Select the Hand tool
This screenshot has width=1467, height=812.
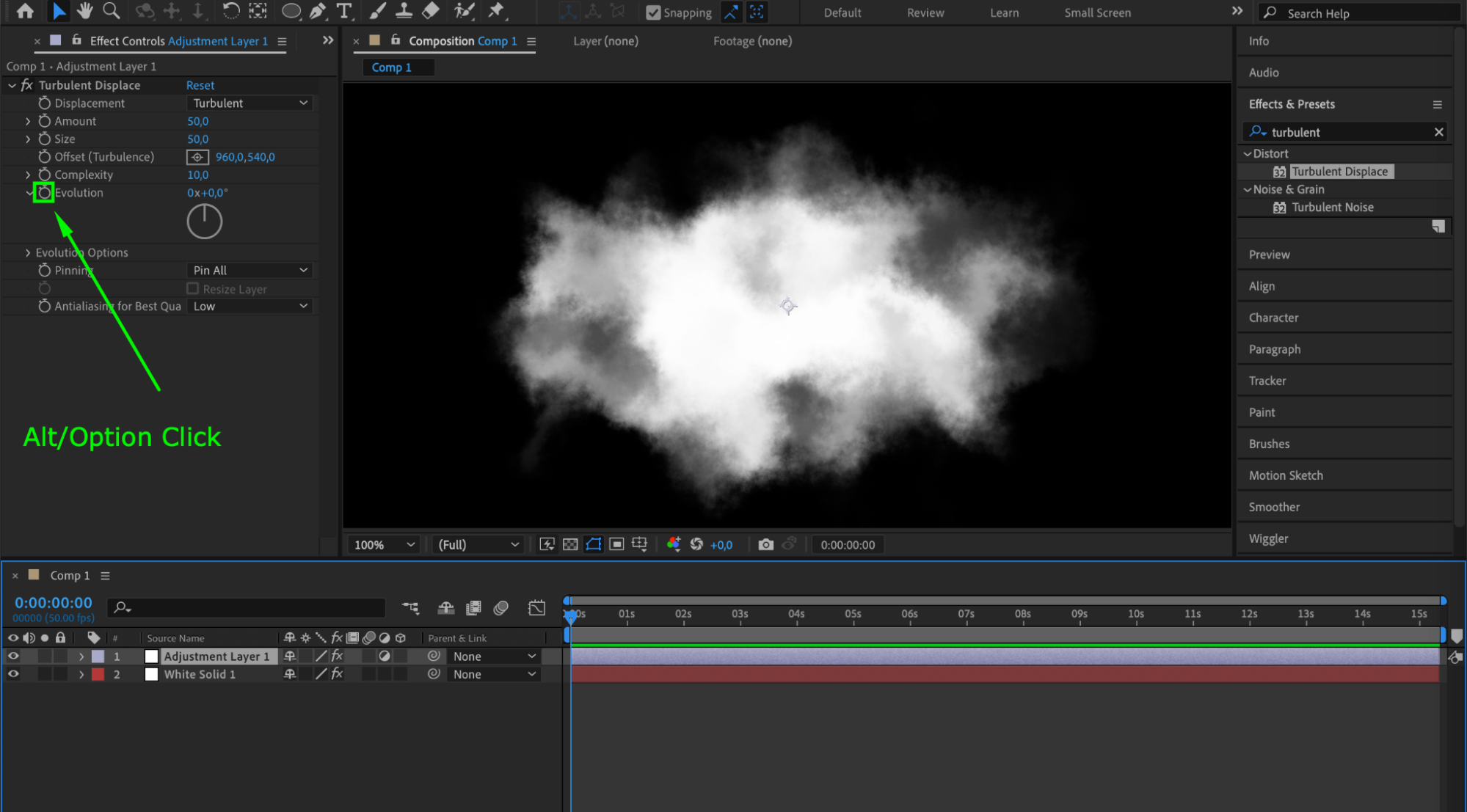click(84, 11)
